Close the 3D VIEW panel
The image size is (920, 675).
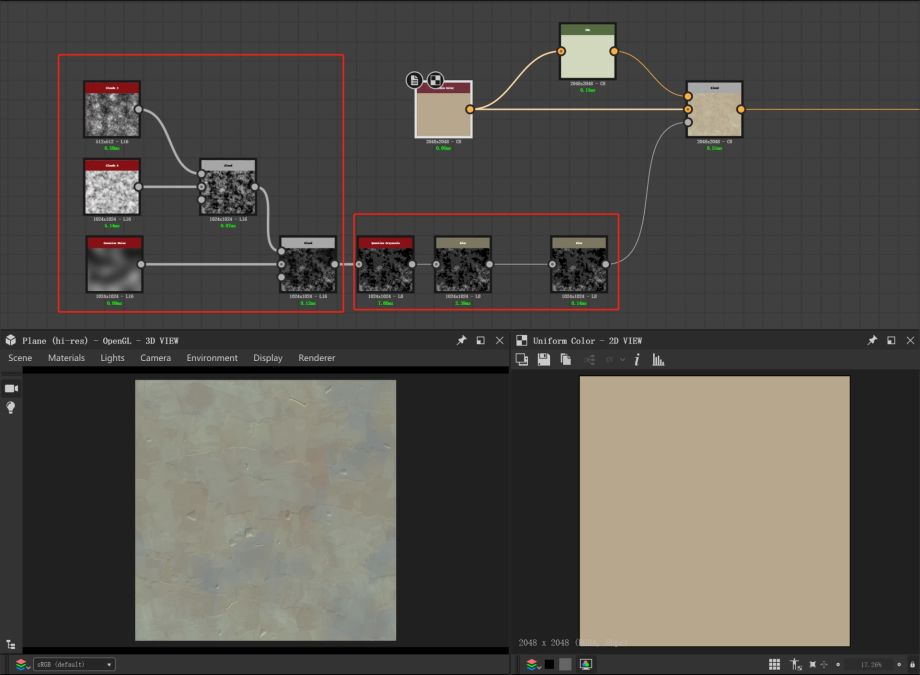coord(499,340)
